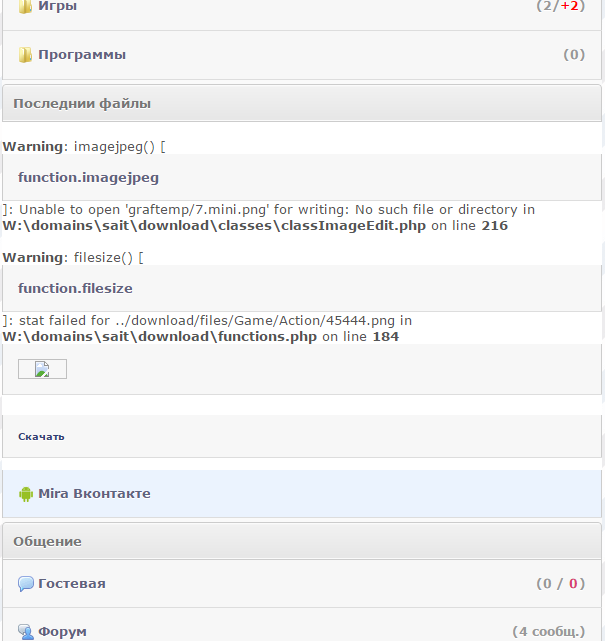Follow the function.filesize link

tap(75, 289)
